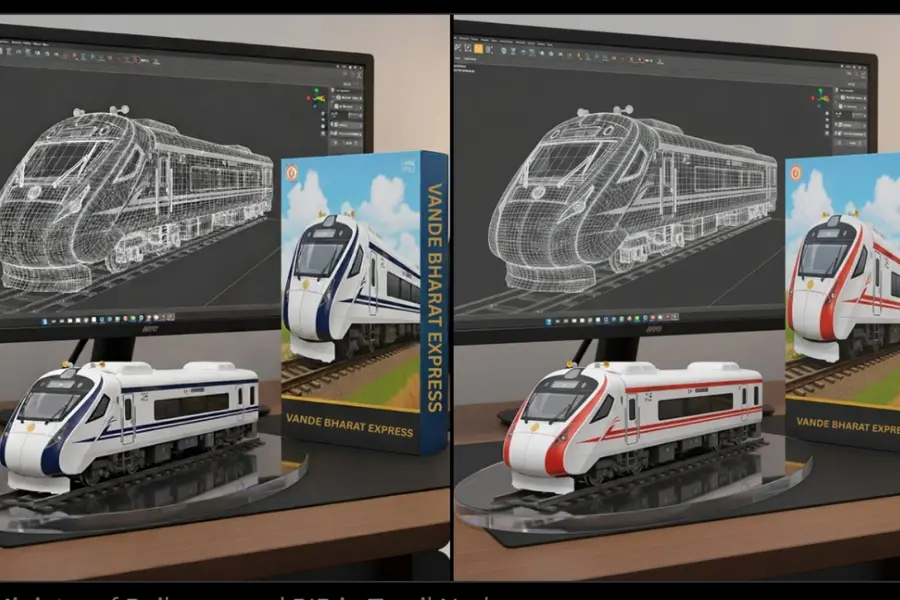Toggle the top viewport overlay button, right monitor
900x600 pixels.
pyautogui.click(x=829, y=115)
